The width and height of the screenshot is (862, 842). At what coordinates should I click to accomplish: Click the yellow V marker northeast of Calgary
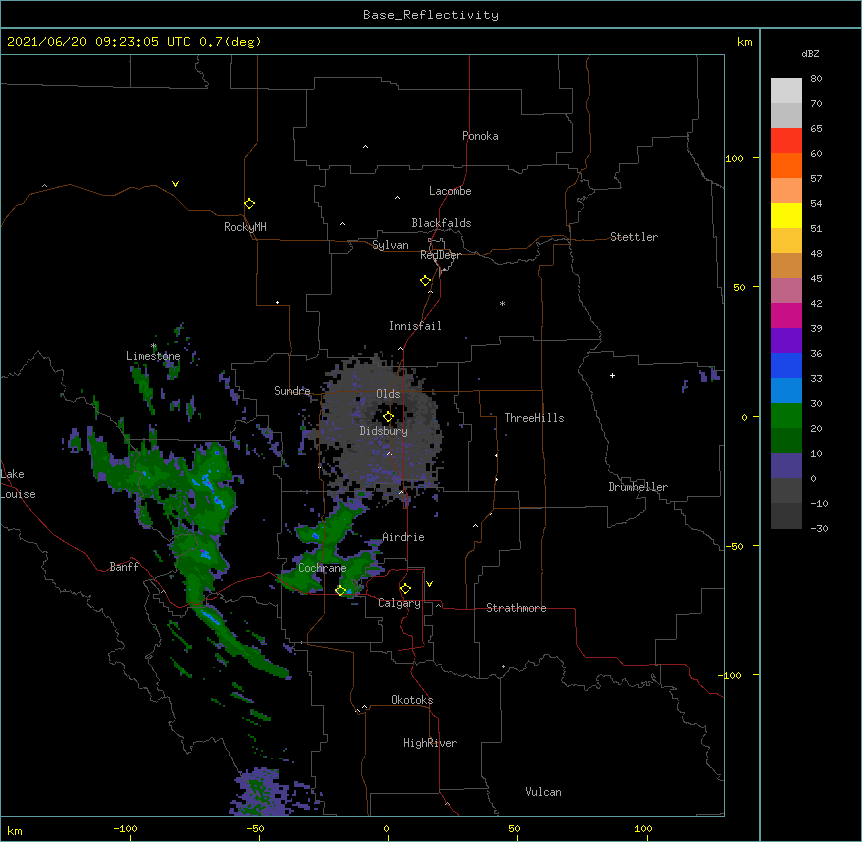click(x=429, y=584)
